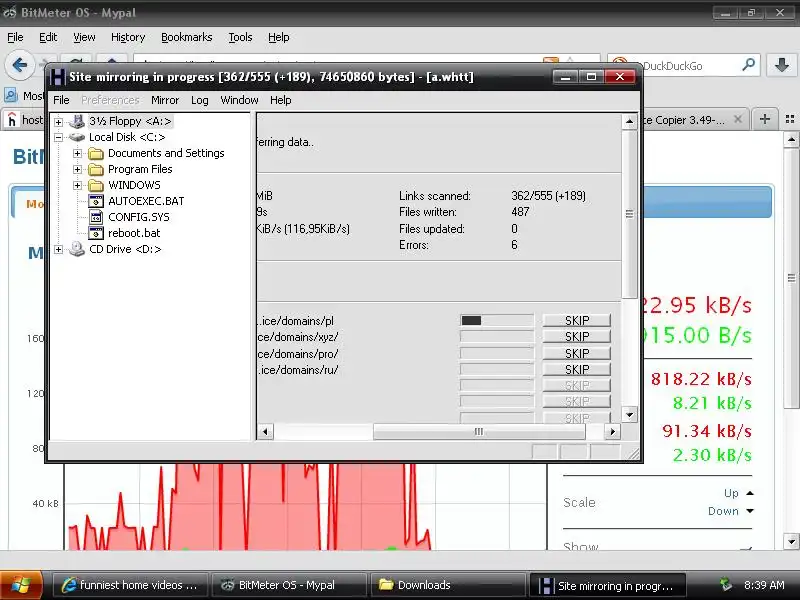Expand the 3½ Floppy A: node
The image size is (800, 600).
pos(59,122)
